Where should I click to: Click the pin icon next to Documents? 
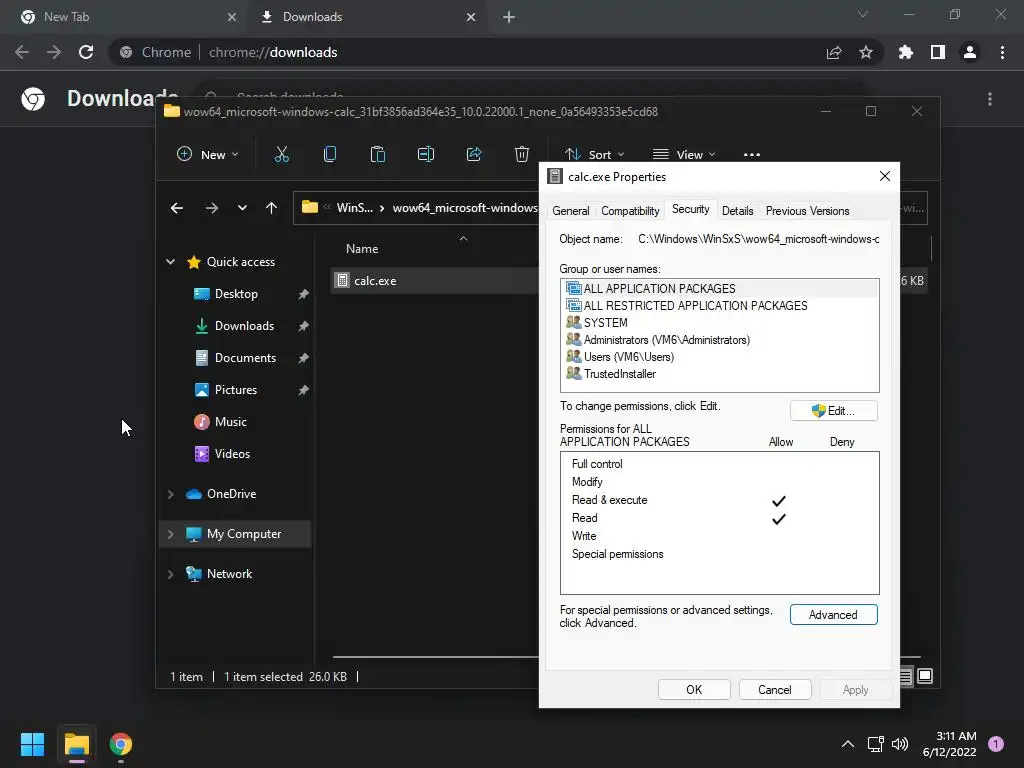coord(303,358)
